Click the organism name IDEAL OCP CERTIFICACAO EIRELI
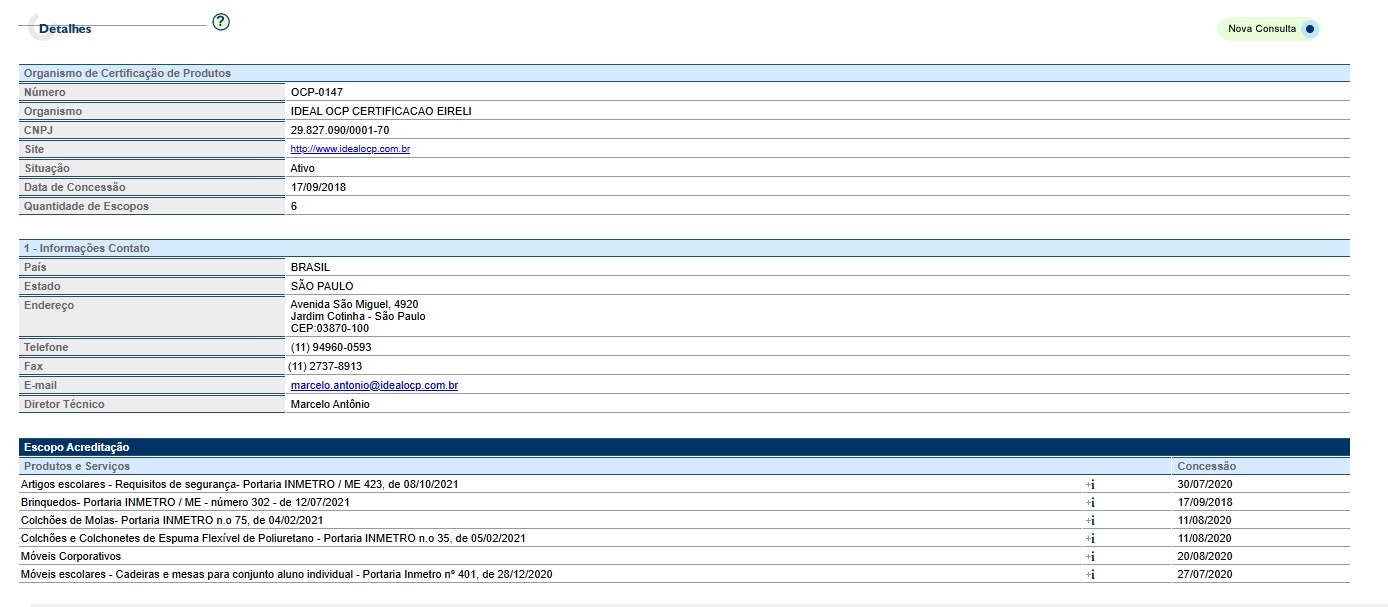Viewport: 1388px width, 607px height. (381, 111)
